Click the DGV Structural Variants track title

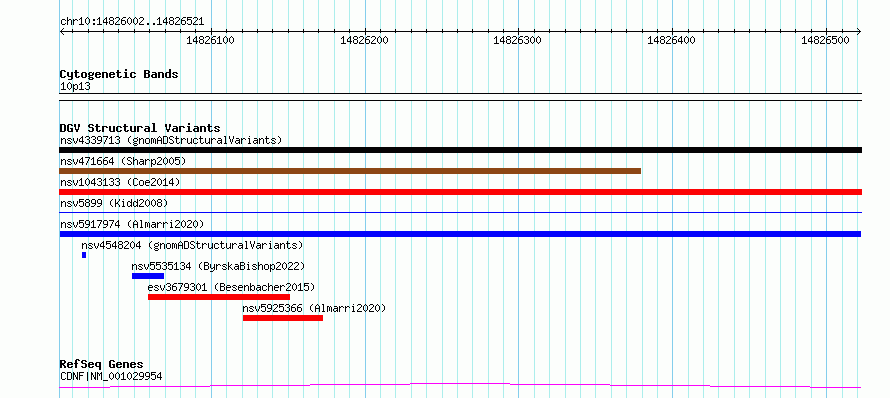tap(140, 128)
